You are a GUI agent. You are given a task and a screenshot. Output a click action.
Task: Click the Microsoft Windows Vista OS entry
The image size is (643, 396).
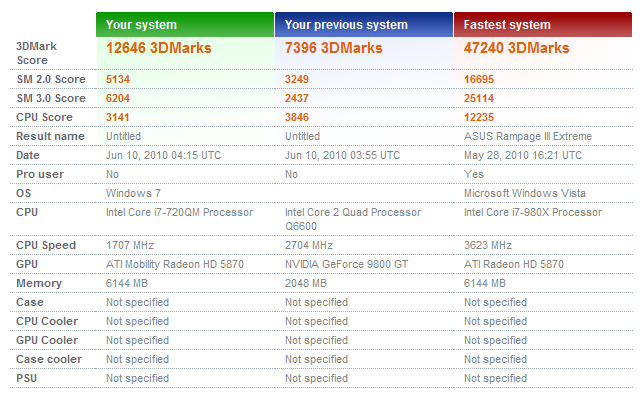point(524,193)
